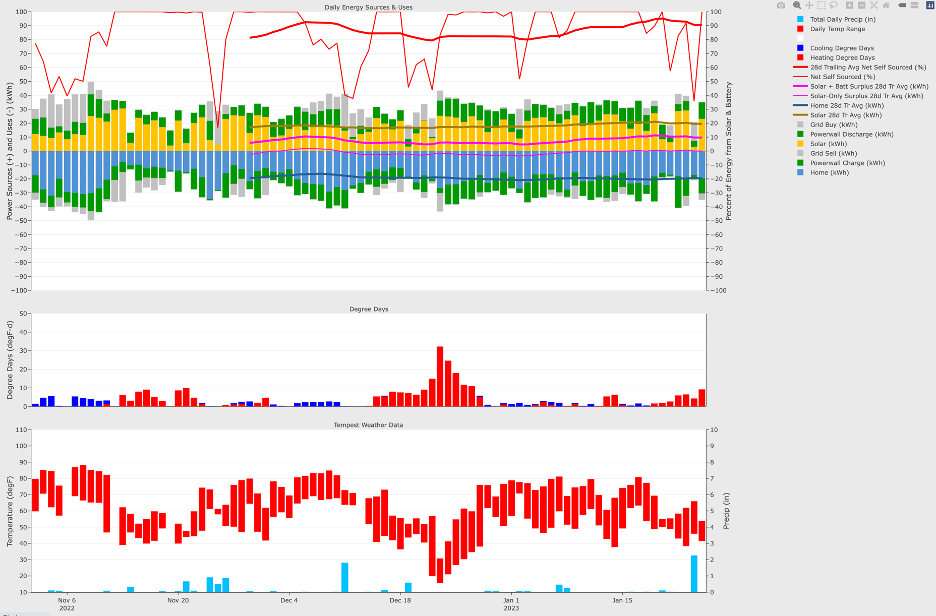Select the Zoom magnifier tool in modebar
The height and width of the screenshot is (616, 936).
point(797,5)
